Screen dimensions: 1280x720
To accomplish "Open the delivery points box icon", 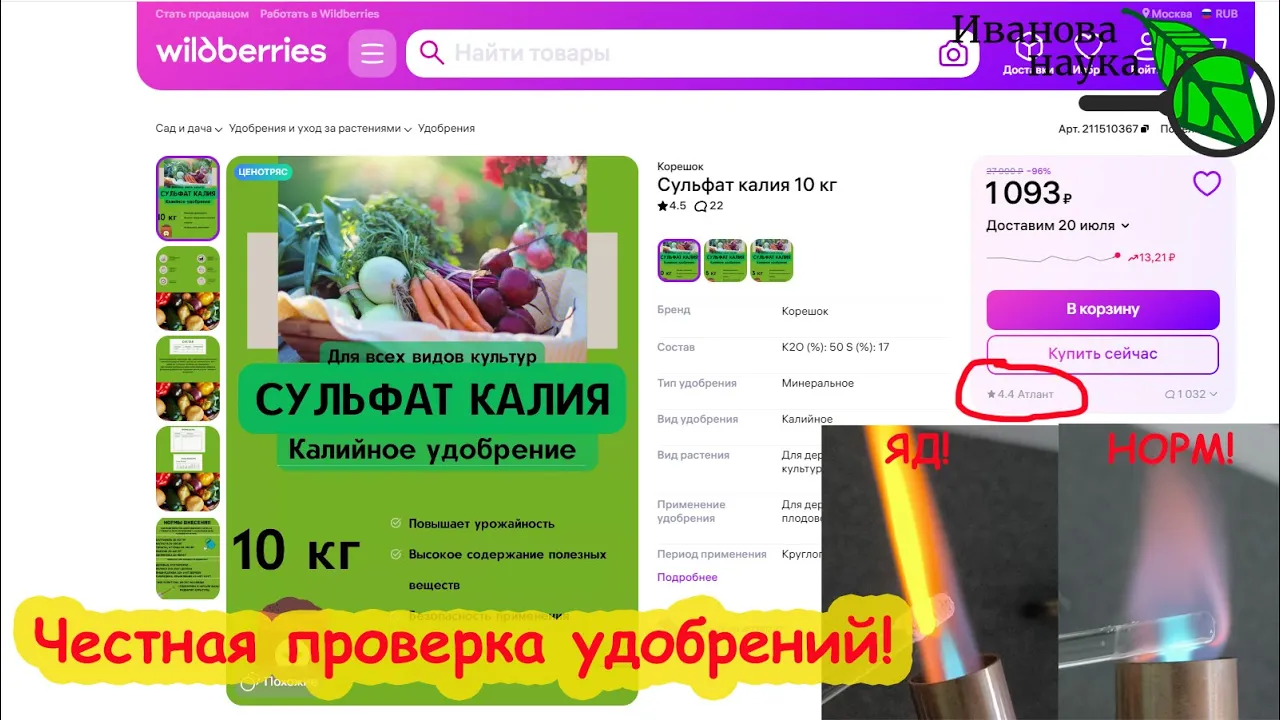I will pyautogui.click(x=1029, y=47).
